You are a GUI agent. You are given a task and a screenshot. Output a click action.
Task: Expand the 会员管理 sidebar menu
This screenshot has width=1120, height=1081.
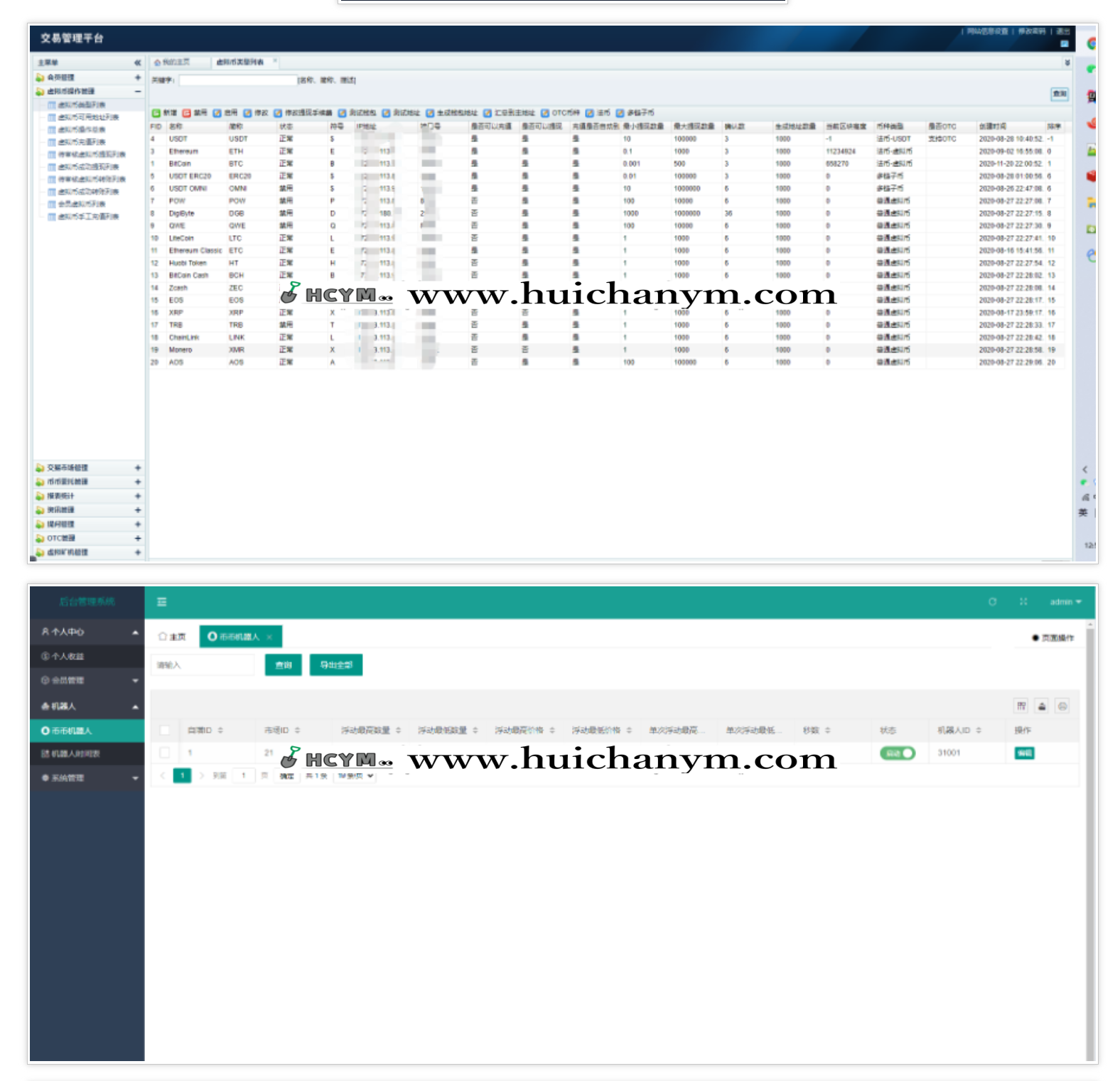[87, 680]
